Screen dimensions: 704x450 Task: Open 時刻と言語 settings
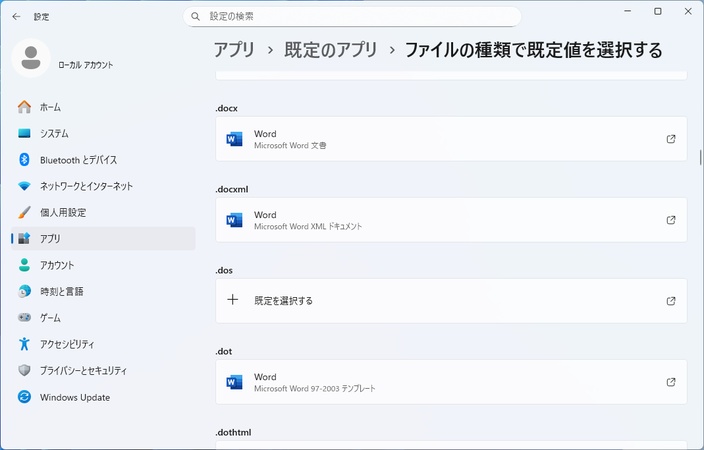103,291
